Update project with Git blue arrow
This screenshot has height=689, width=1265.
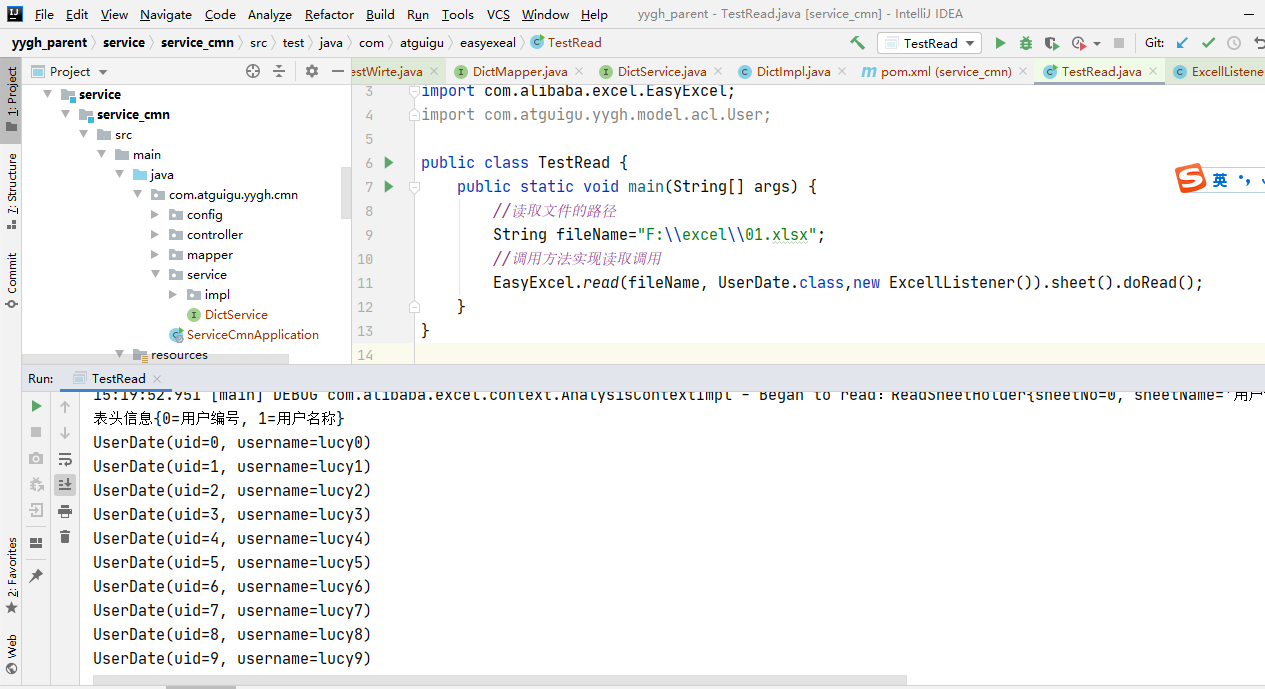coord(1182,43)
